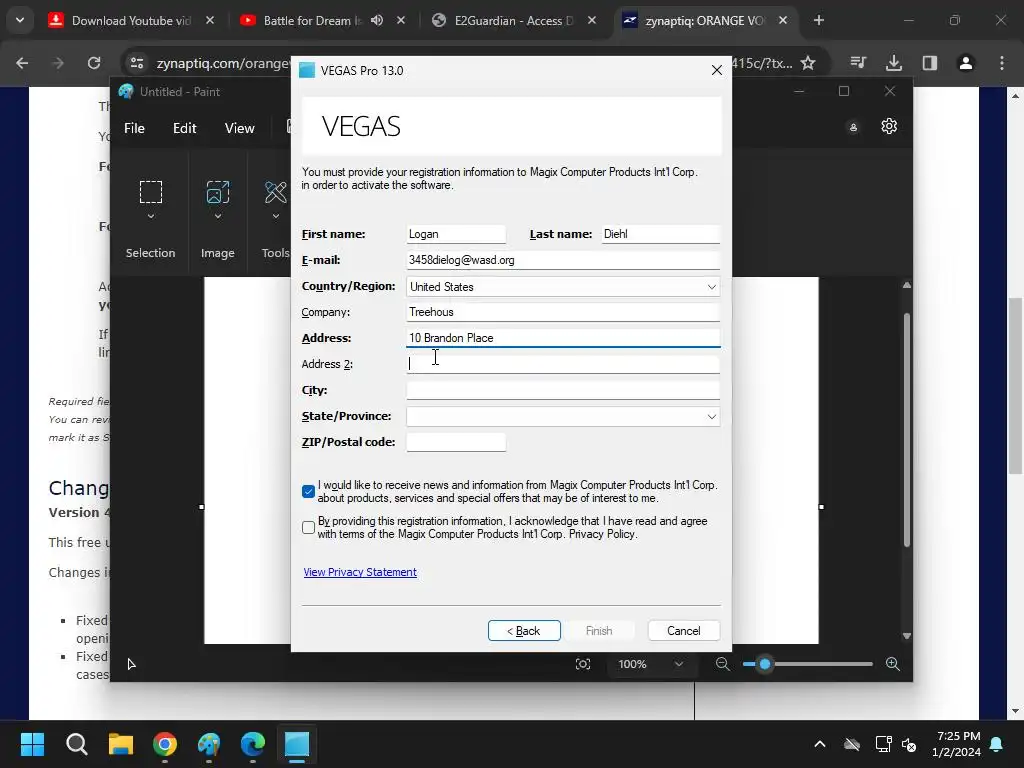Image resolution: width=1024 pixels, height=768 pixels.
Task: Open Chrome tab search chevron
Action: pos(20,20)
